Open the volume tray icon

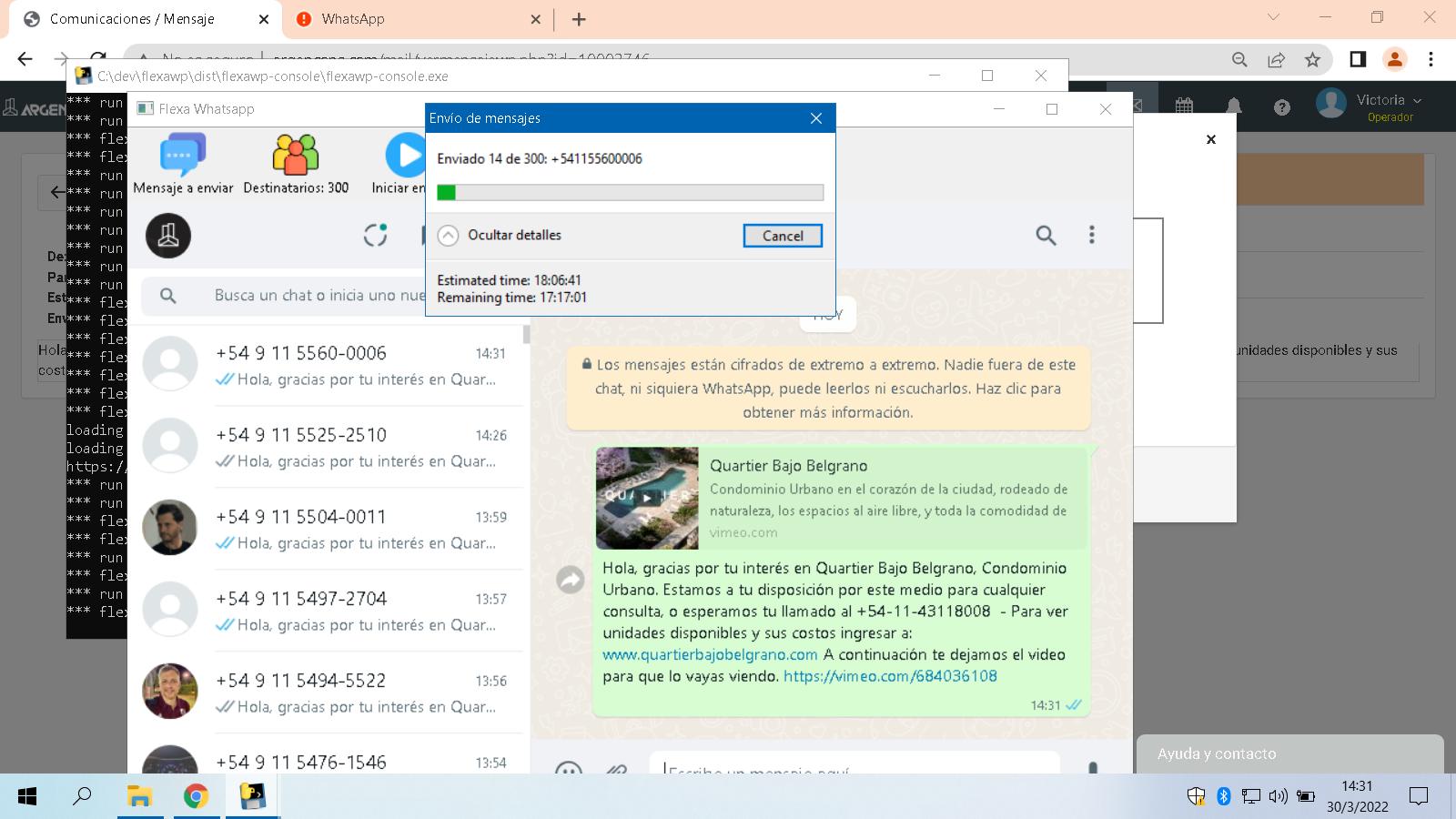1279,796
